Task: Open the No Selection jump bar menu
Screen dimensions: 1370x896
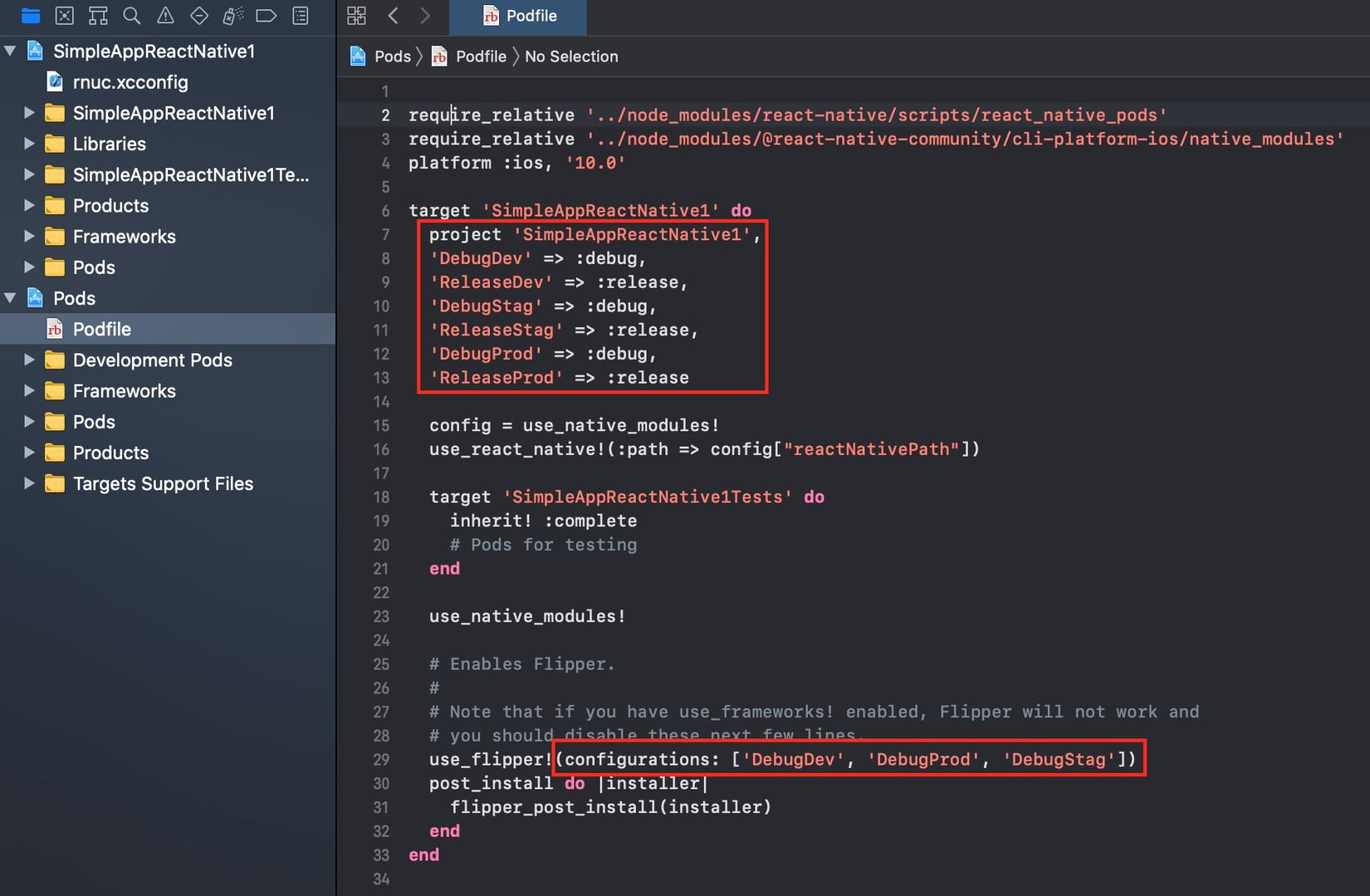Action: tap(571, 56)
